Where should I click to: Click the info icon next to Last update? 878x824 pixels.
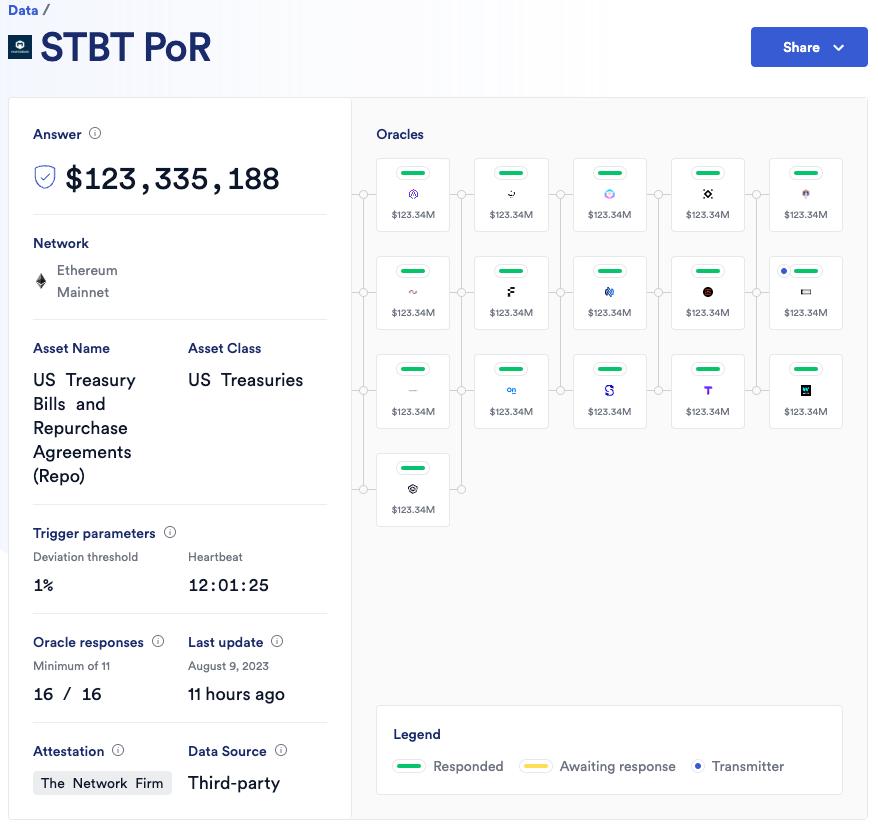[x=277, y=642]
